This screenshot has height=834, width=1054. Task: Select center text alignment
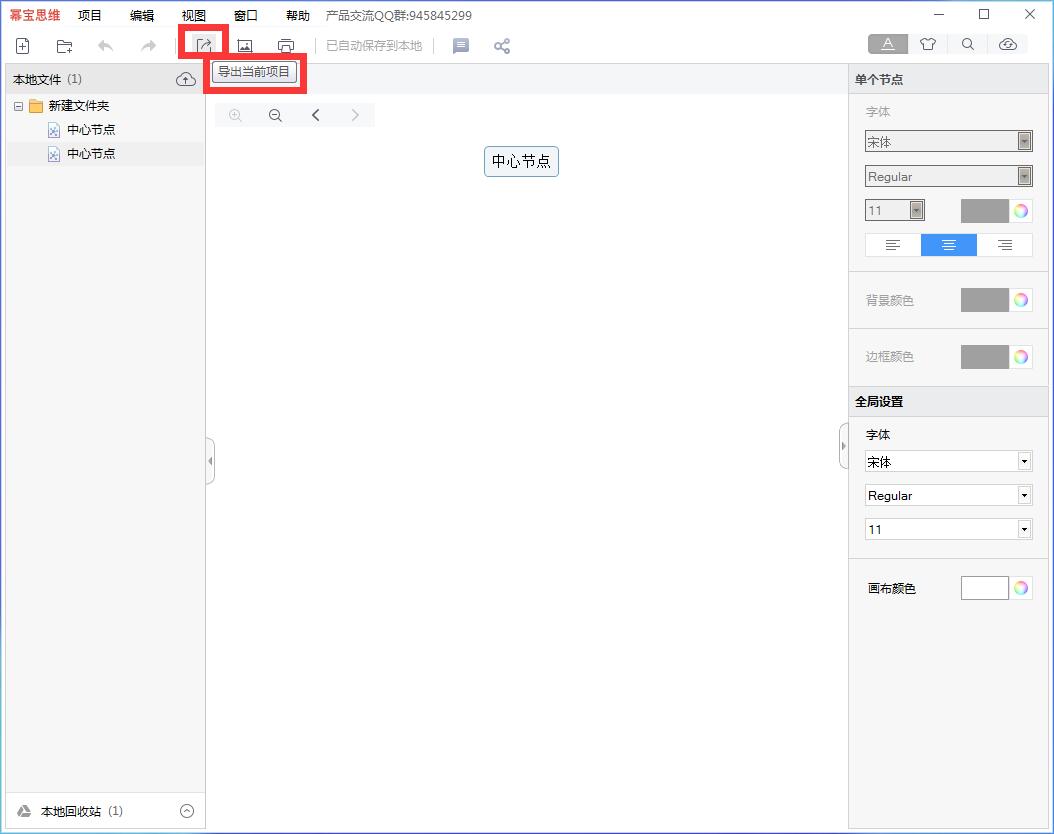pyautogui.click(x=948, y=245)
